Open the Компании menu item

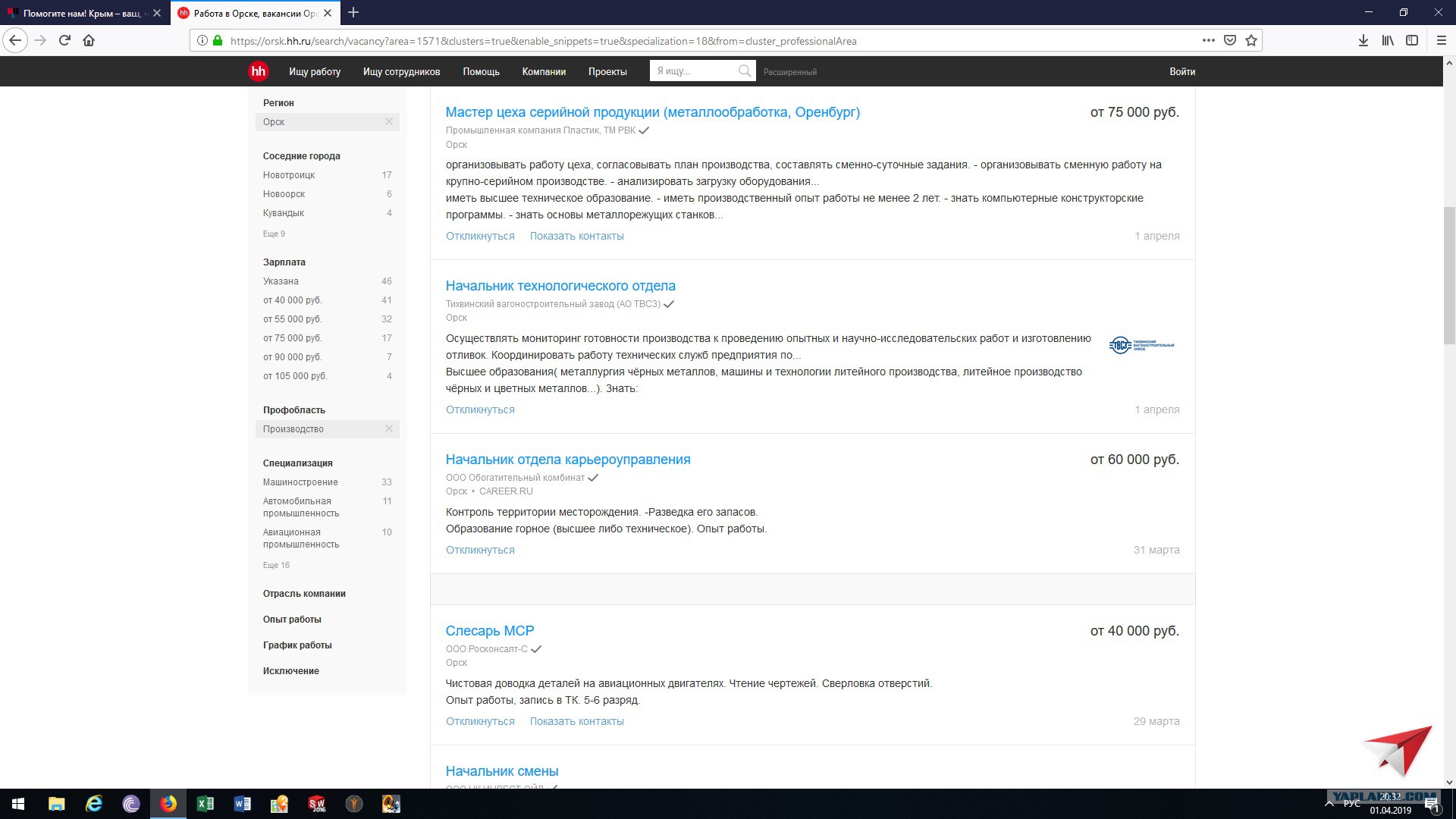544,71
